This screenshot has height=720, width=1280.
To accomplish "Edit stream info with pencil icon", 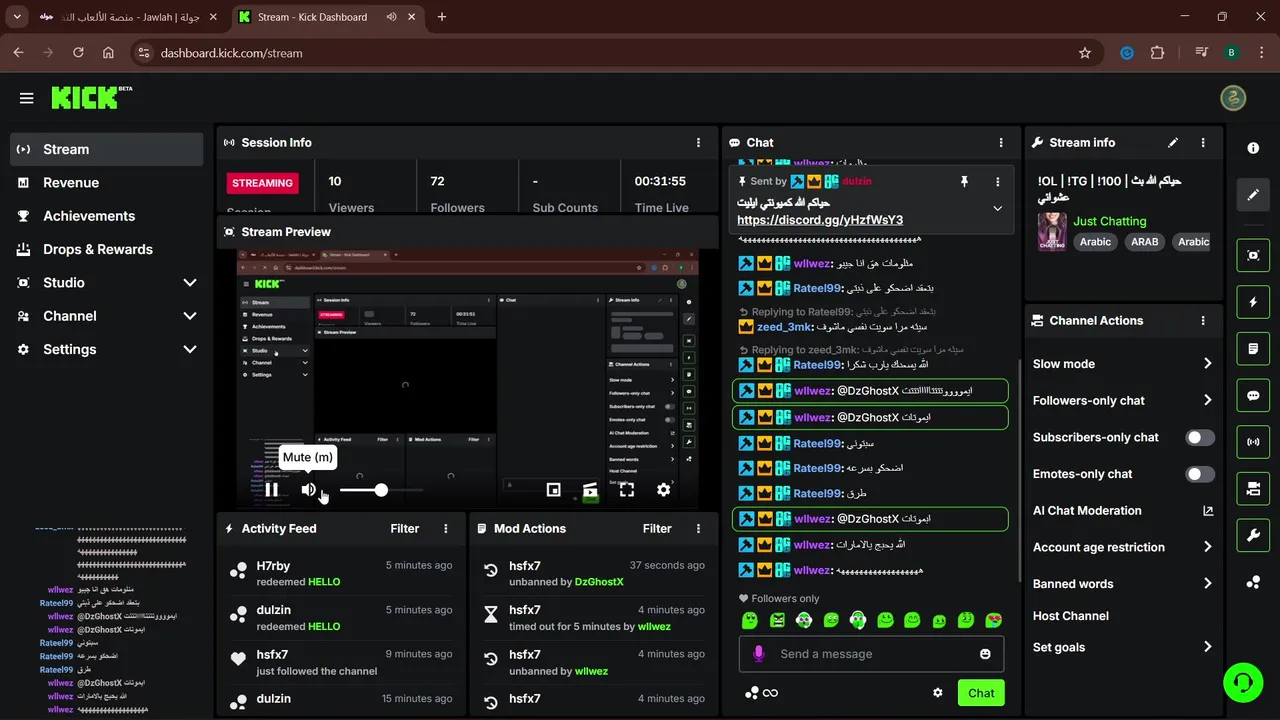I will pyautogui.click(x=1173, y=143).
